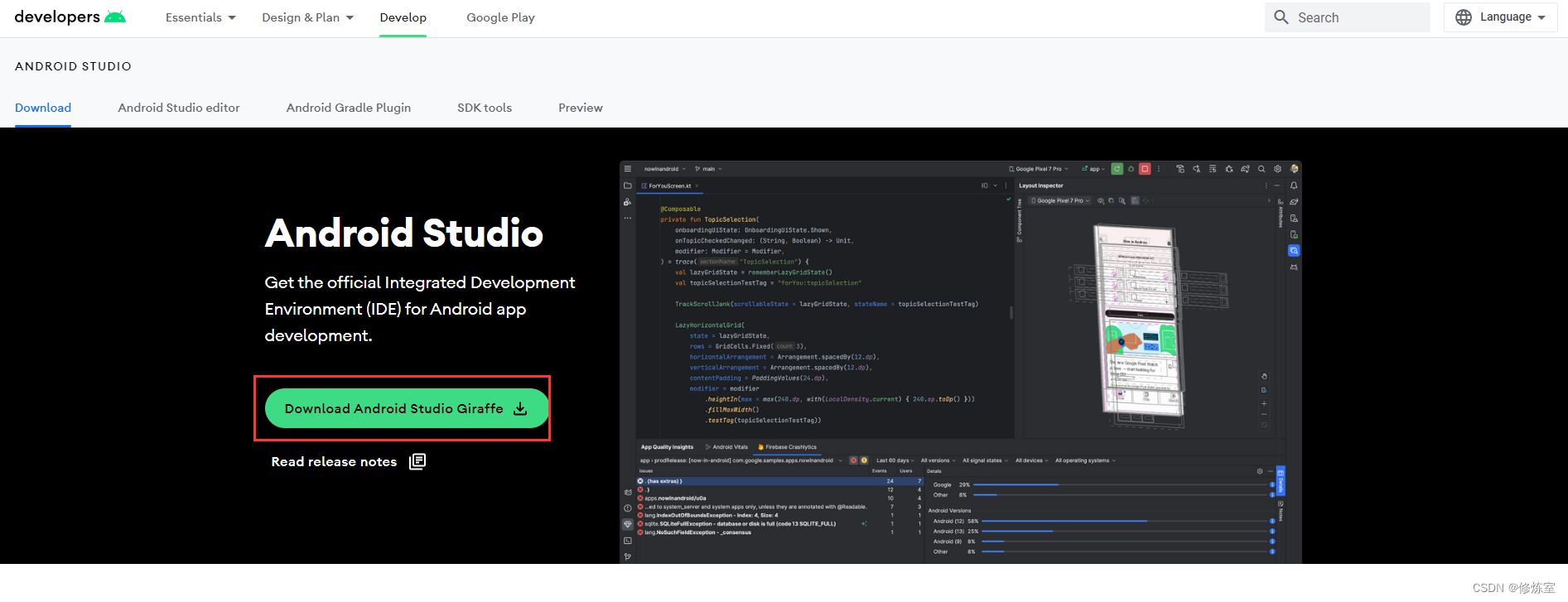
Task: Open the app run configuration dropdown
Action: point(1093,169)
